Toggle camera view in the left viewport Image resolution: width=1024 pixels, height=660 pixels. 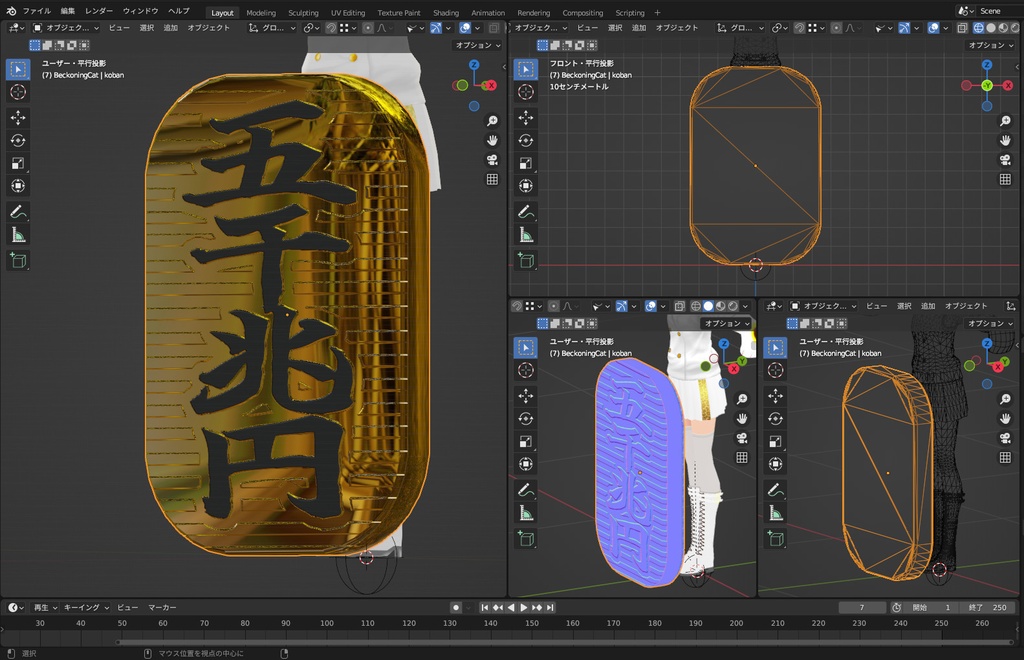[492, 160]
